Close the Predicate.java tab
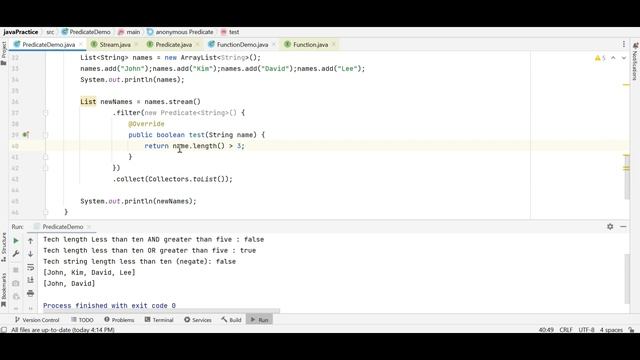640x360 pixels. (198, 44)
